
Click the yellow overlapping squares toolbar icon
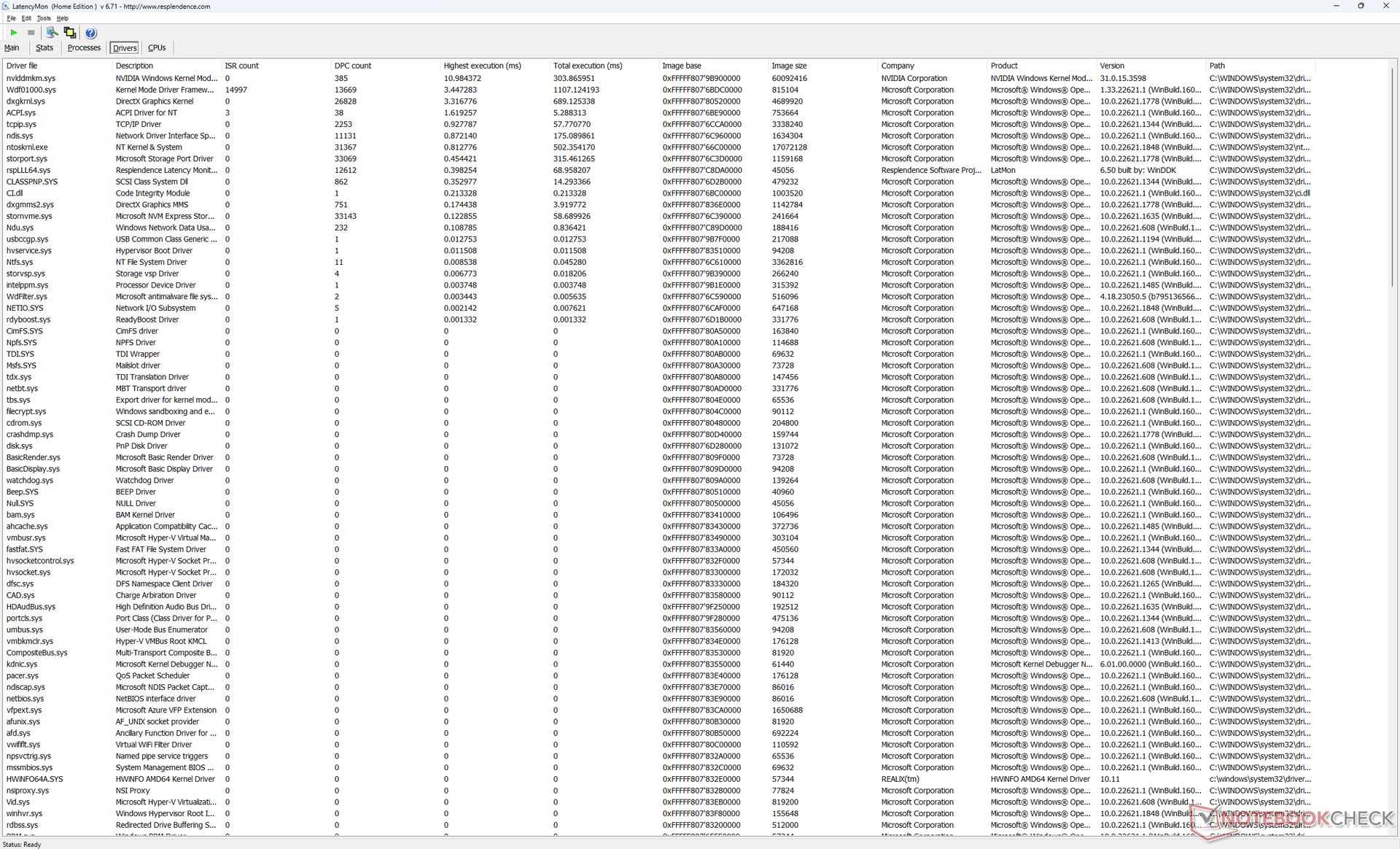tap(70, 33)
